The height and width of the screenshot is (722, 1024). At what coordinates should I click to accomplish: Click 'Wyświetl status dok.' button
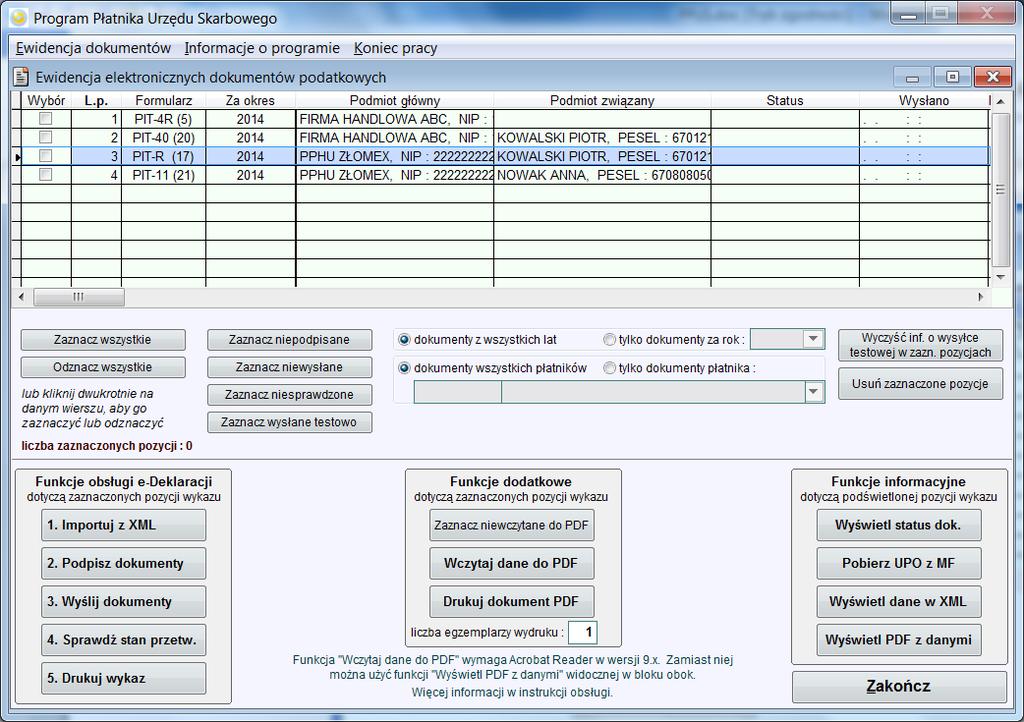[899, 525]
